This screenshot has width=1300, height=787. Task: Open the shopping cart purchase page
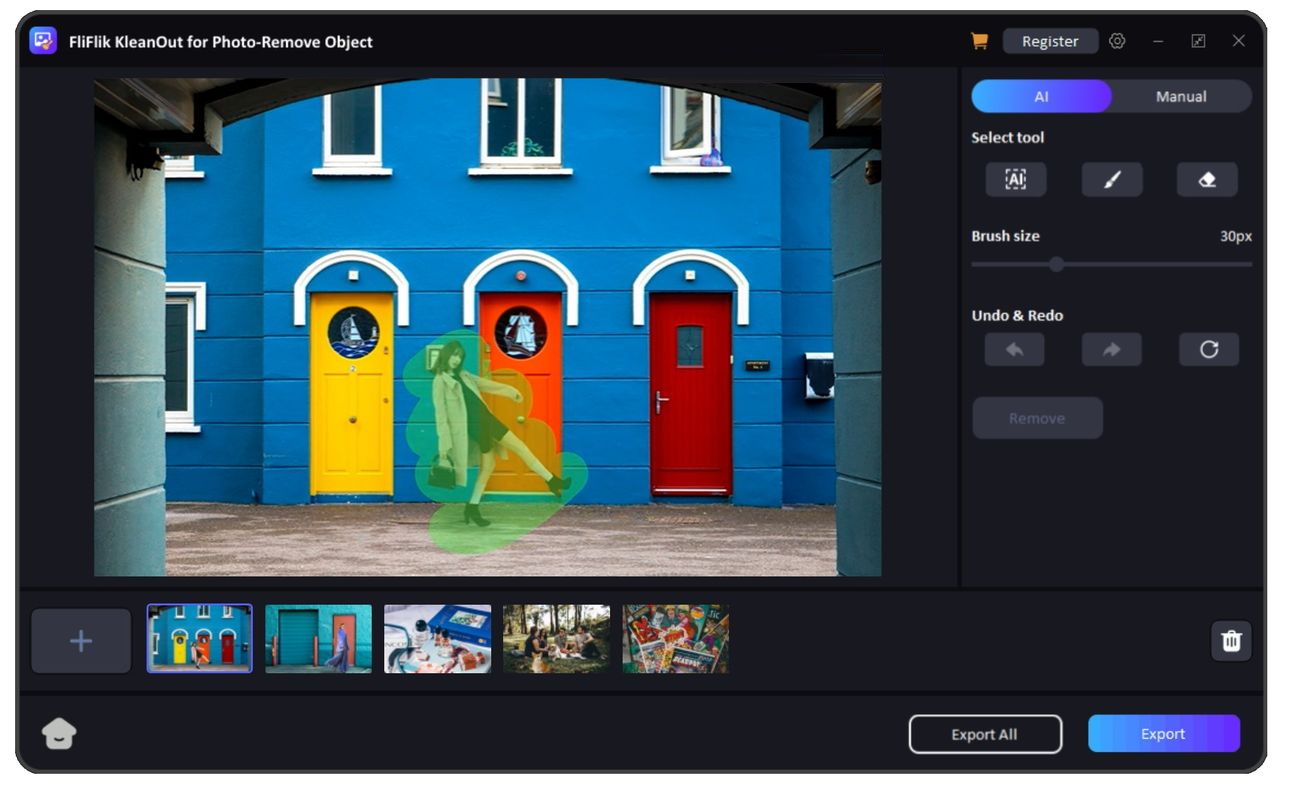(x=978, y=40)
